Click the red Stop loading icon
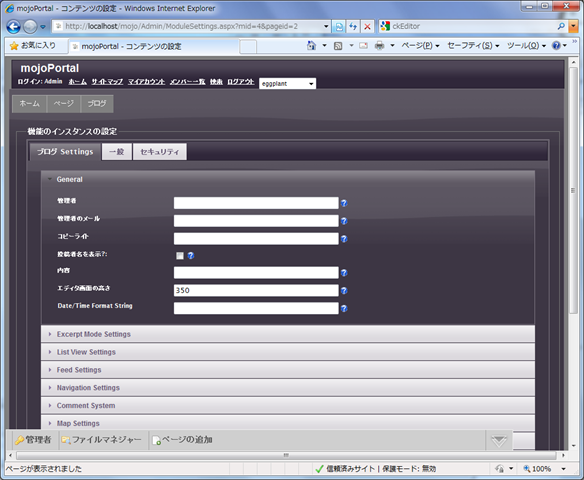Screen dimensions: 584x480 pos(367,26)
